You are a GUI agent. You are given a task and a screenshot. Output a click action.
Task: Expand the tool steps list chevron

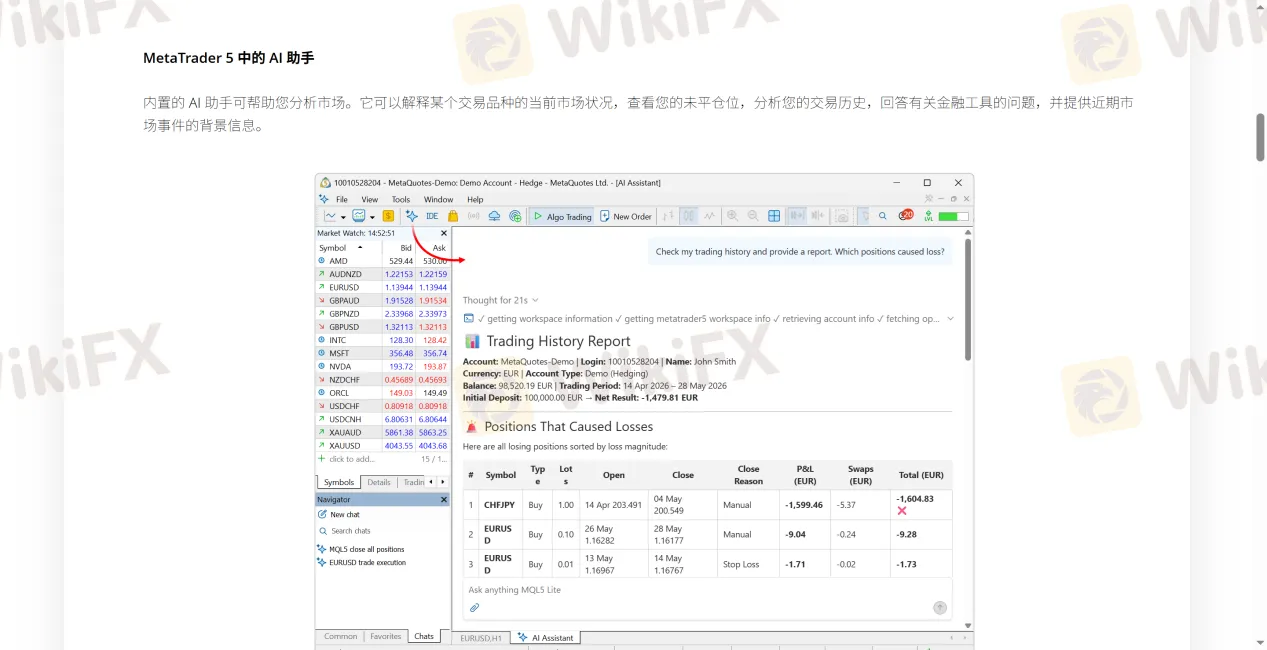(950, 319)
